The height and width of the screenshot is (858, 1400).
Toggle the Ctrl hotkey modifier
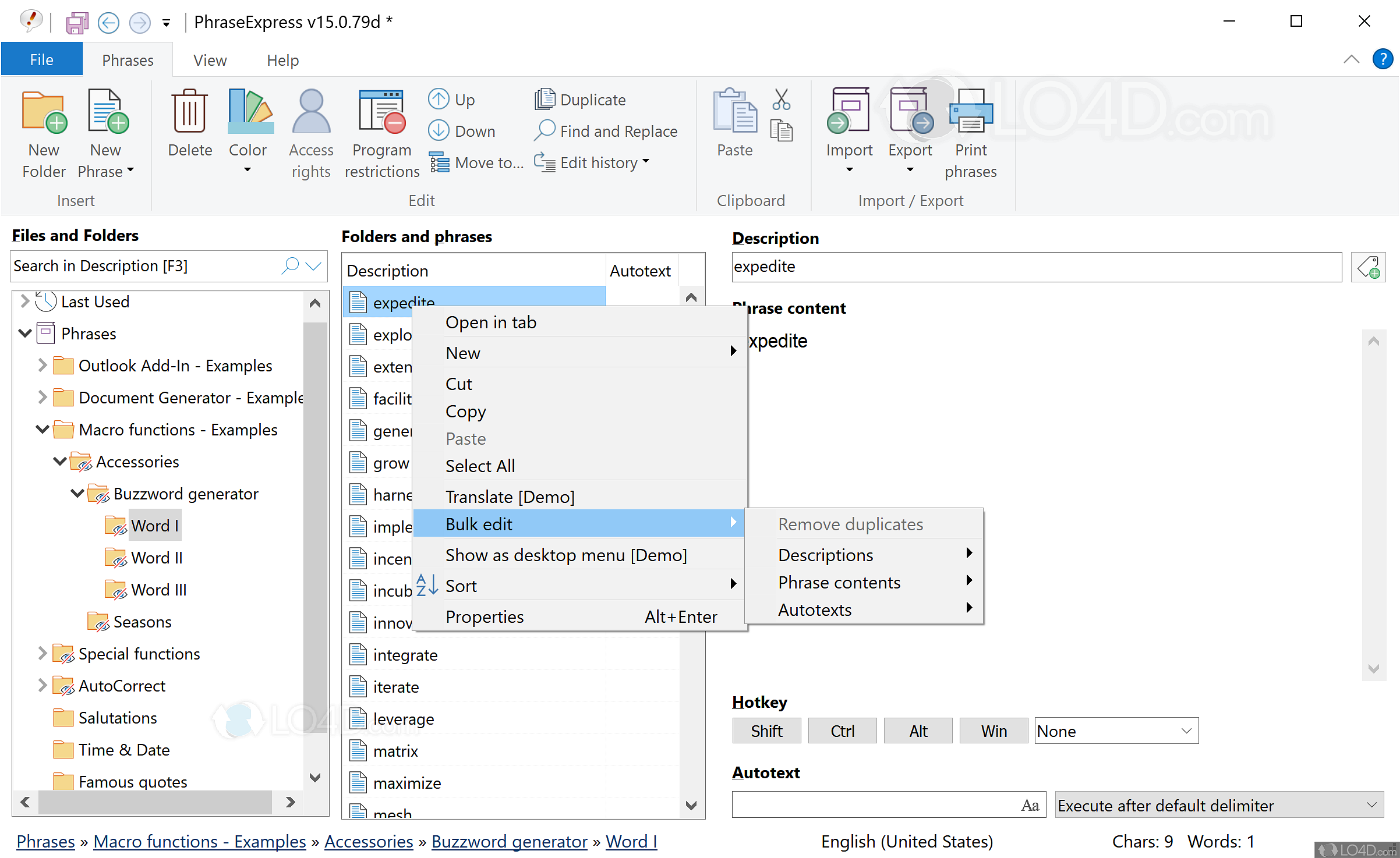pos(842,731)
